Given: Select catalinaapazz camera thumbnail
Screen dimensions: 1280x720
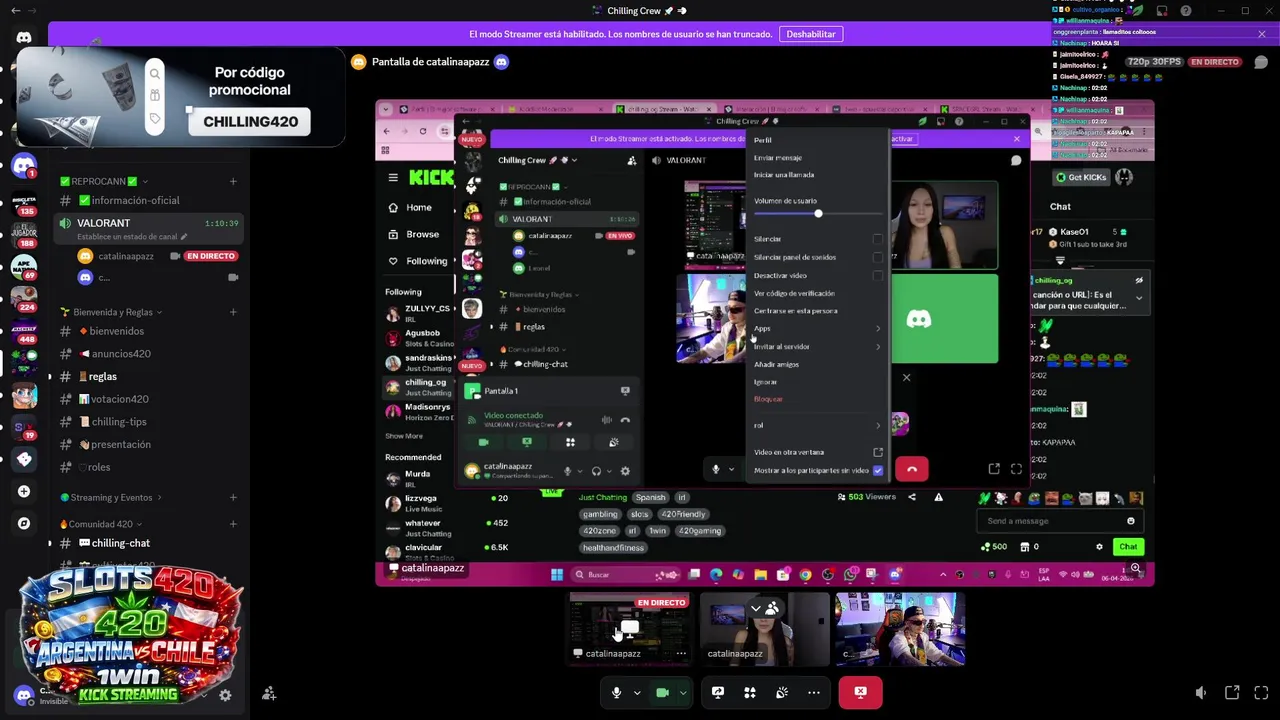Looking at the screenshot, I should [764, 628].
